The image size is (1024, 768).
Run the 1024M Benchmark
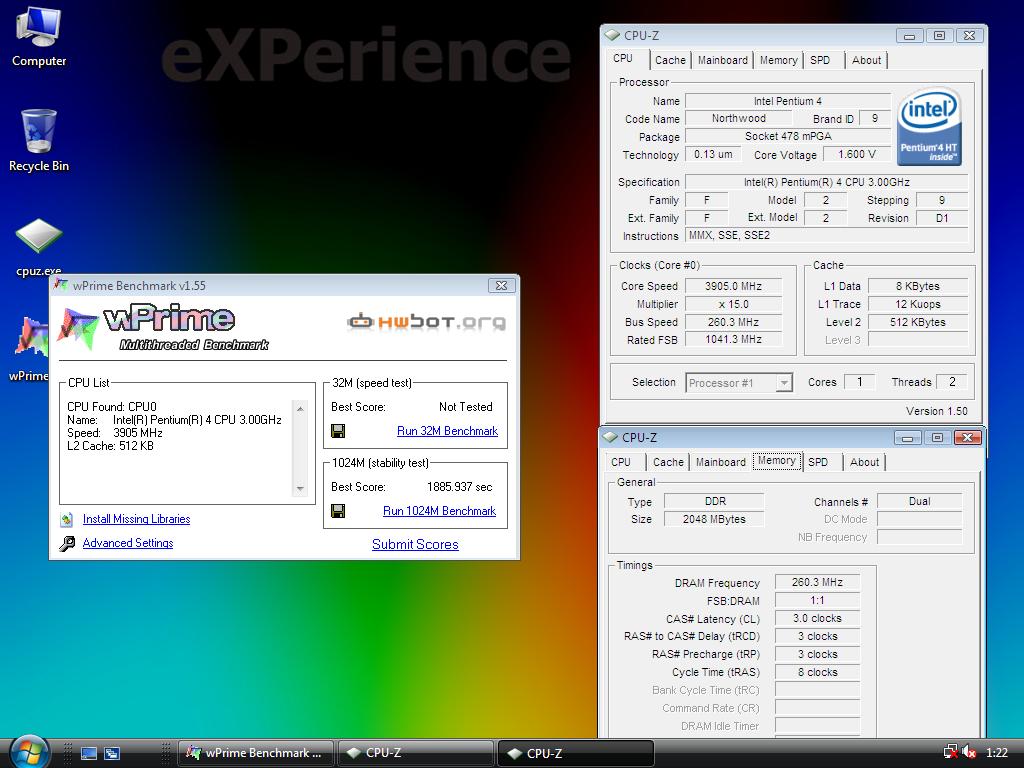(440, 511)
